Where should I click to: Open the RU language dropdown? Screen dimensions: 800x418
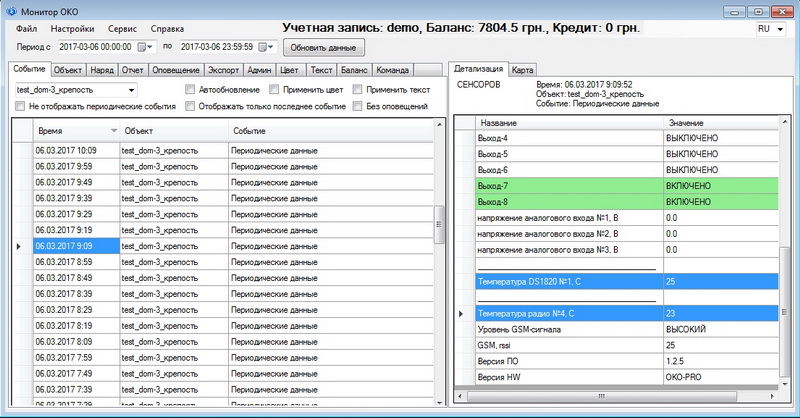[770, 29]
